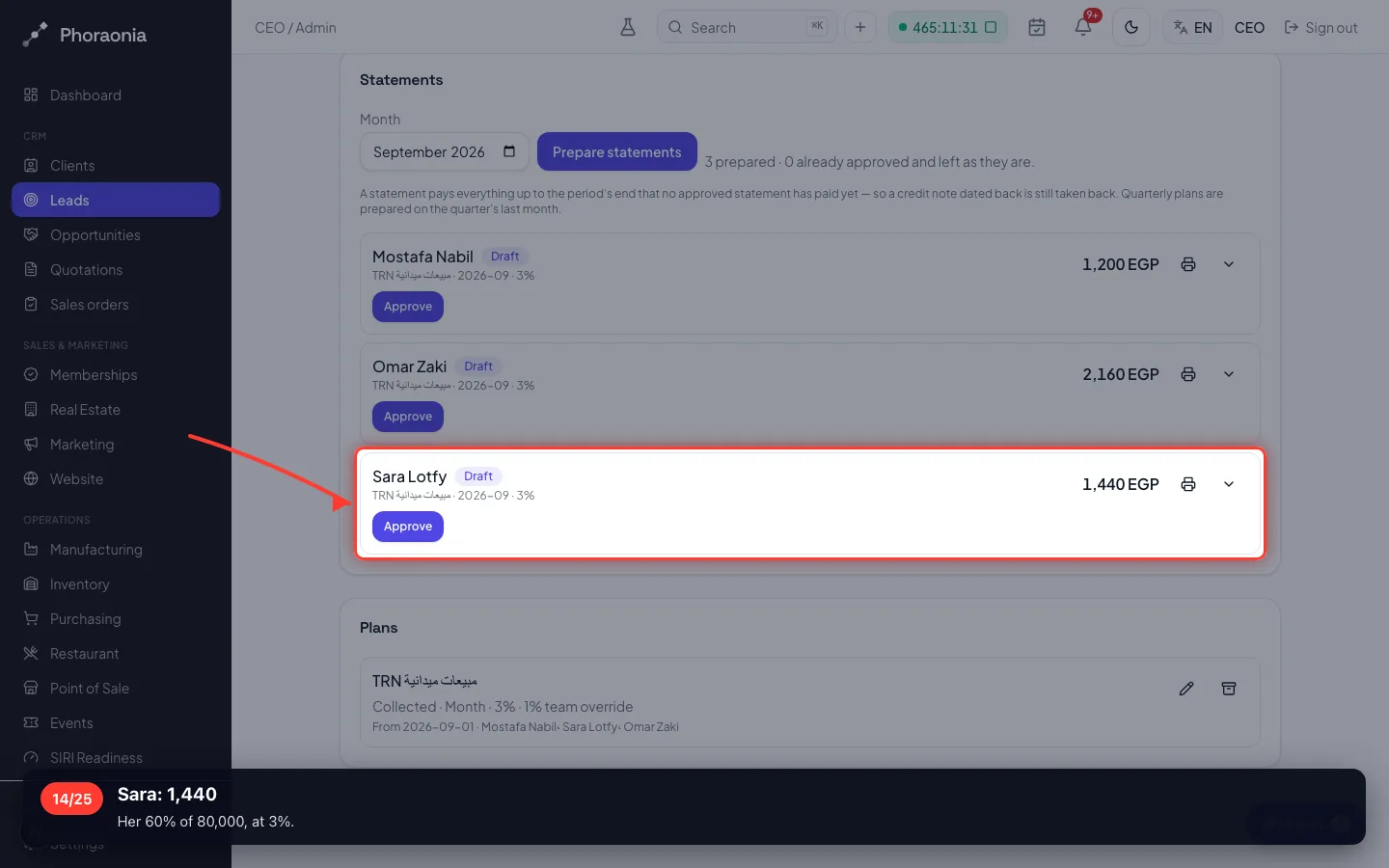Screen dimensions: 1389x868
Task: Print Sara Lotfy's statement
Action: click(1188, 484)
